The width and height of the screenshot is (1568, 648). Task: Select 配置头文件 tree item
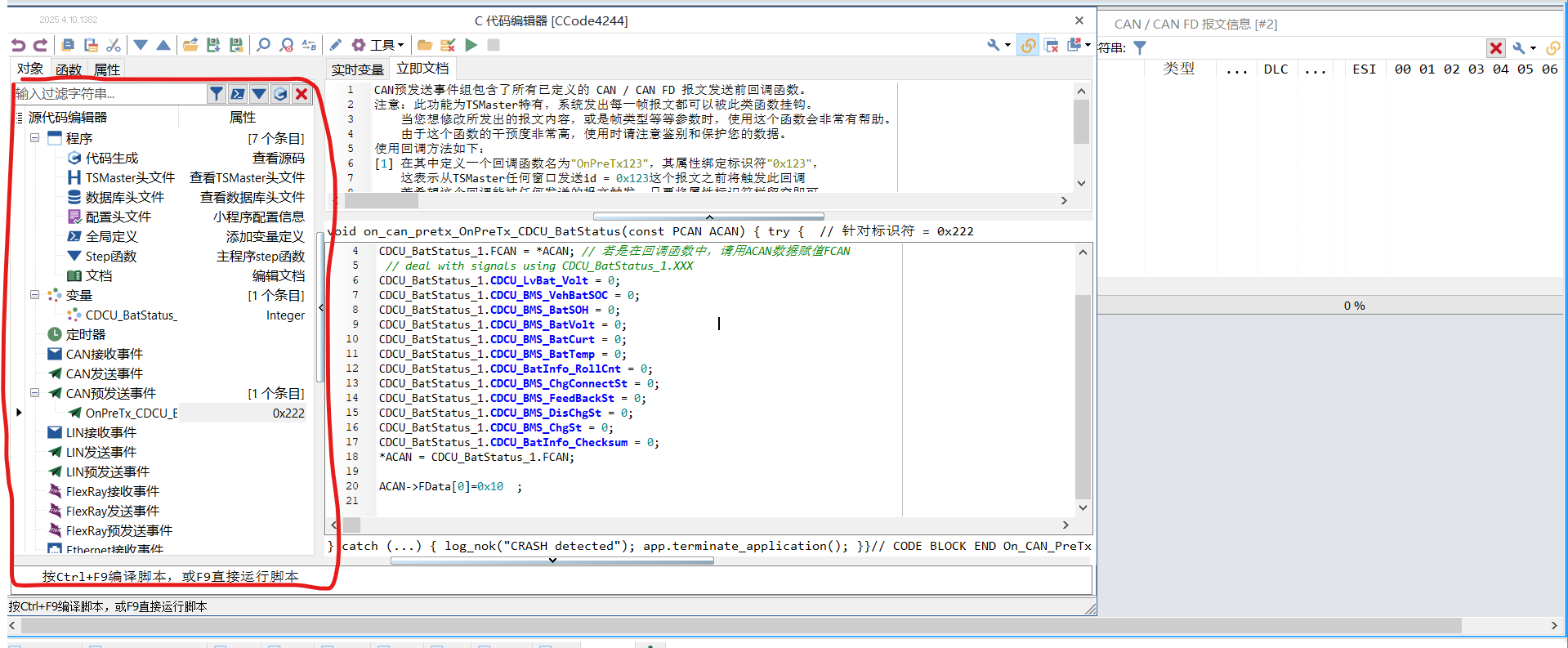pos(118,217)
